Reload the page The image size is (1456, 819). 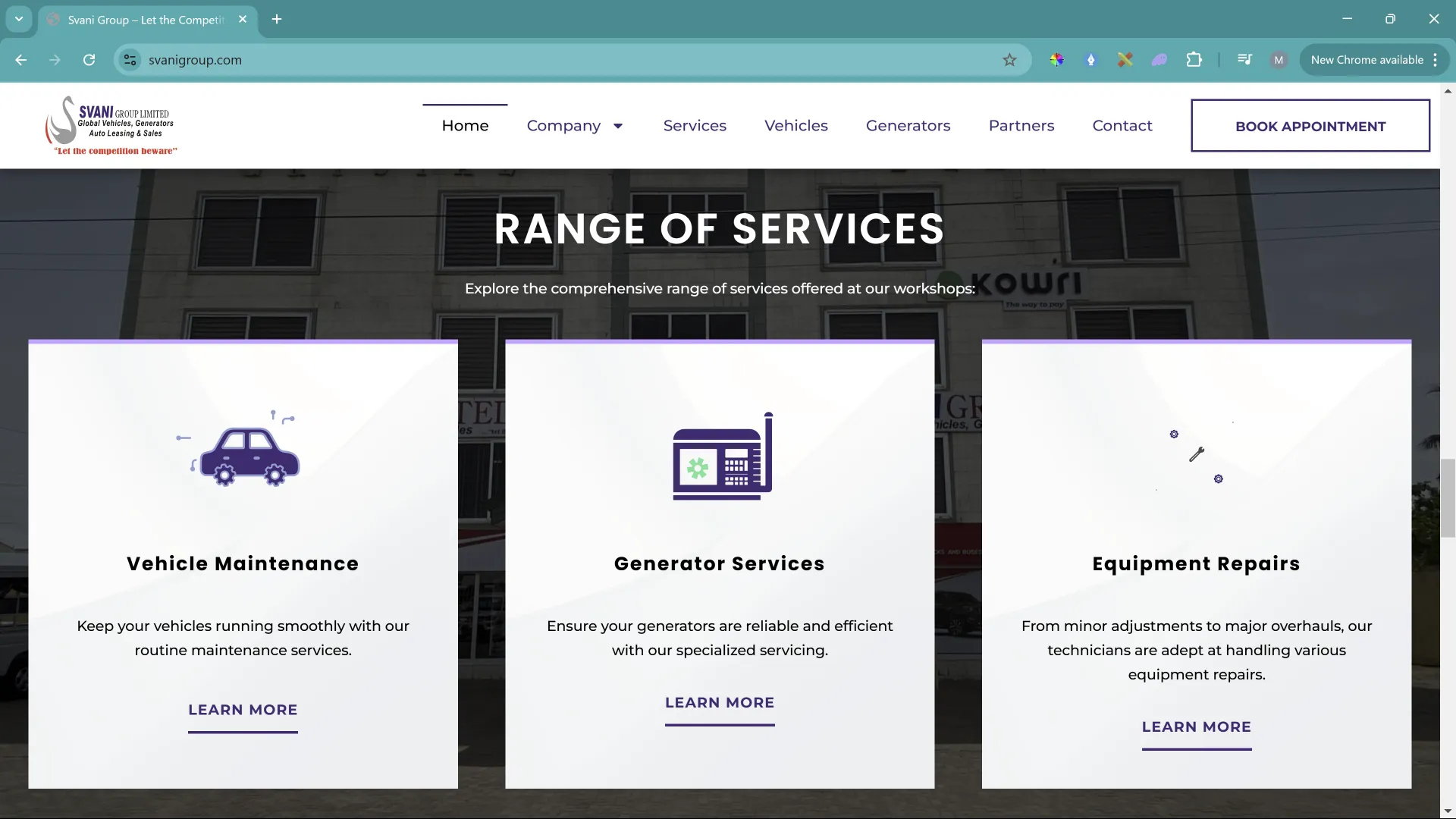(89, 60)
